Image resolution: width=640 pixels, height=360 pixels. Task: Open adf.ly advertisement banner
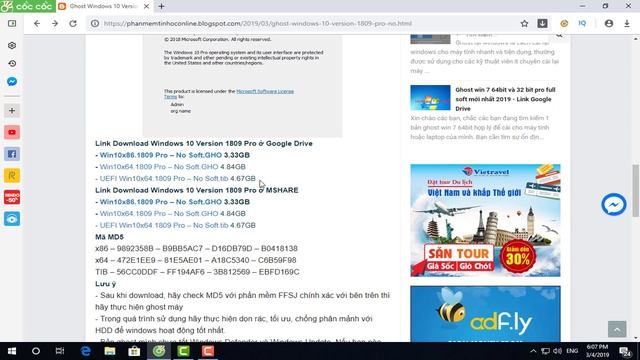[485, 313]
